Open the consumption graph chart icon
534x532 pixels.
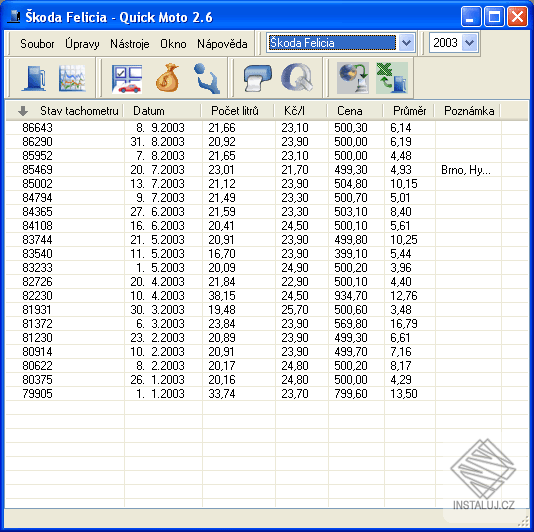pos(72,78)
